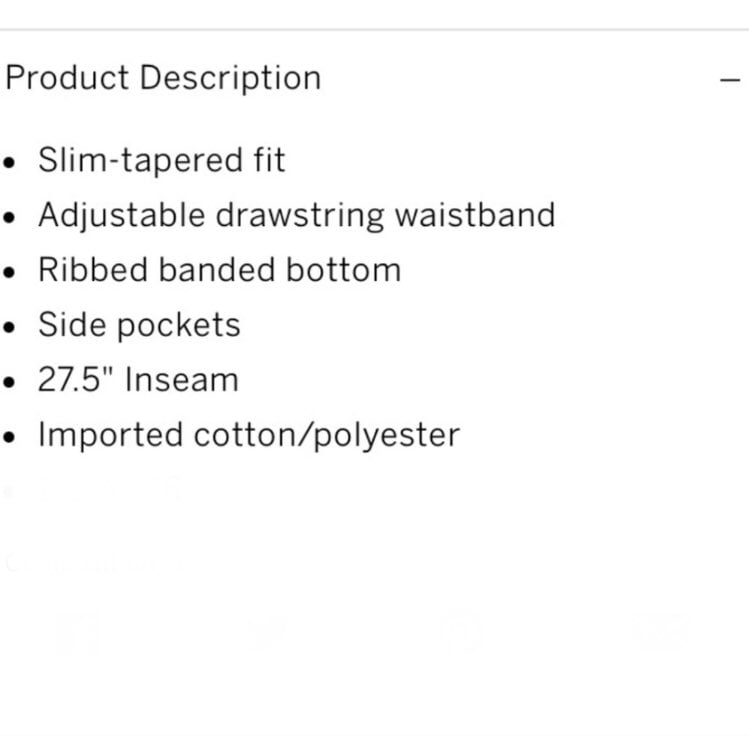Select the Side pockets list item
The height and width of the screenshot is (736, 749).
pos(139,325)
